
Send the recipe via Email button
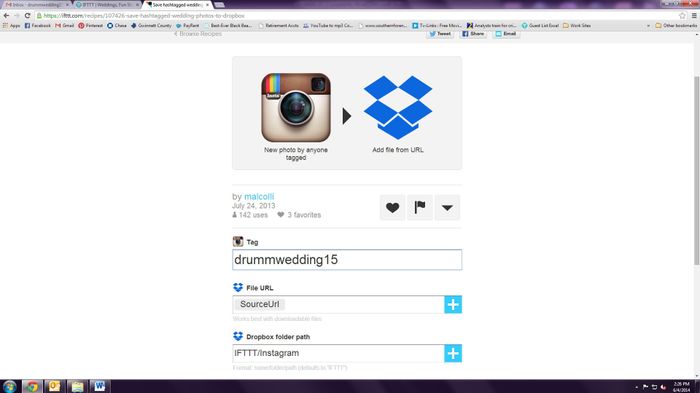pyautogui.click(x=506, y=34)
